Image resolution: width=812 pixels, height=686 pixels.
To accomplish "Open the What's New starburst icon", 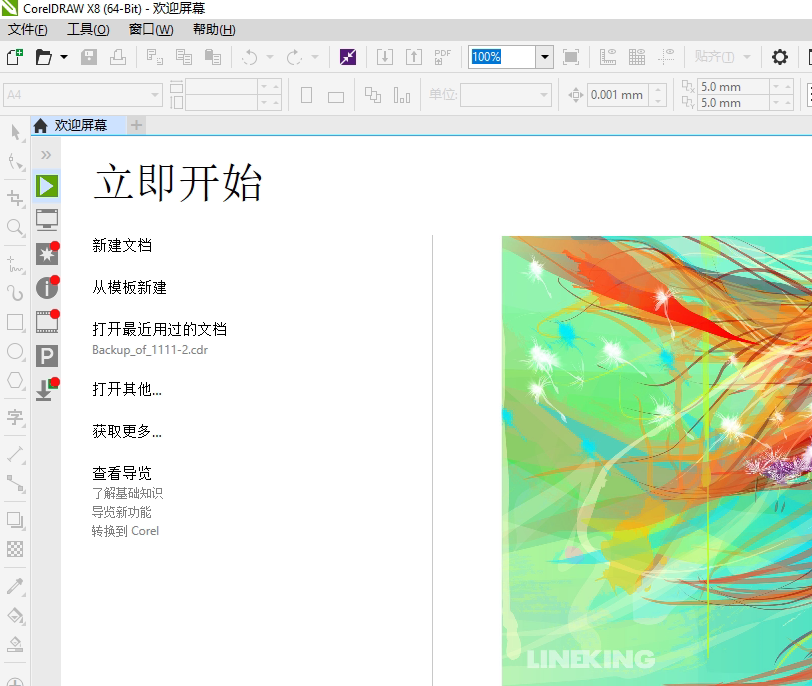I will (47, 254).
